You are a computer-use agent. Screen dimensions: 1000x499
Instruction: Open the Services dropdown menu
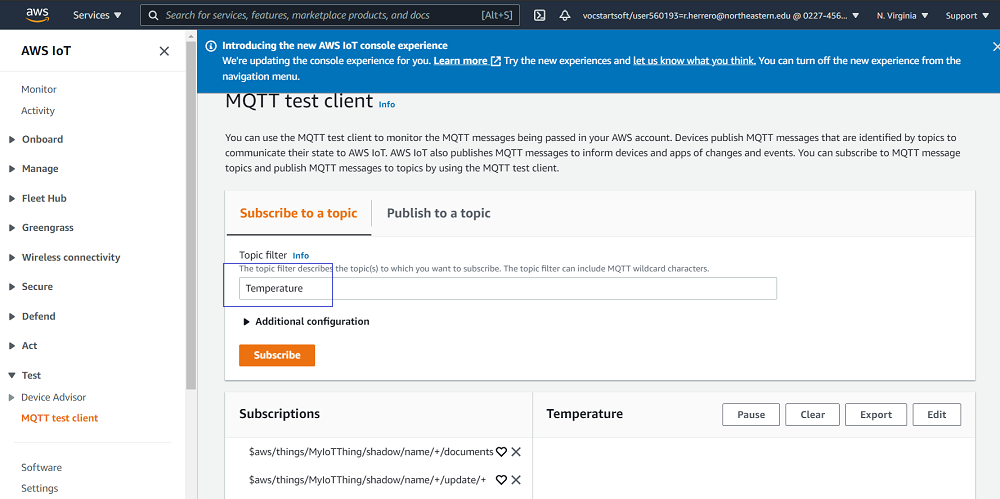(x=97, y=15)
